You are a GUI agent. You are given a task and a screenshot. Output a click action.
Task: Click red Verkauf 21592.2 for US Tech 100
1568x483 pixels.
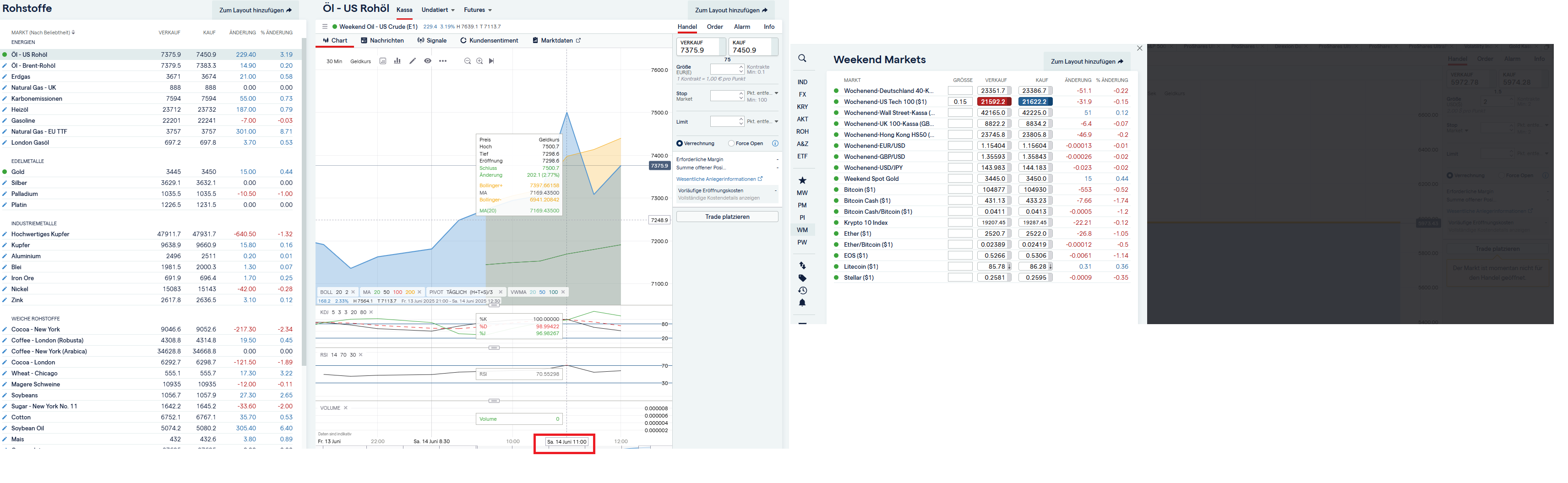[x=995, y=102]
